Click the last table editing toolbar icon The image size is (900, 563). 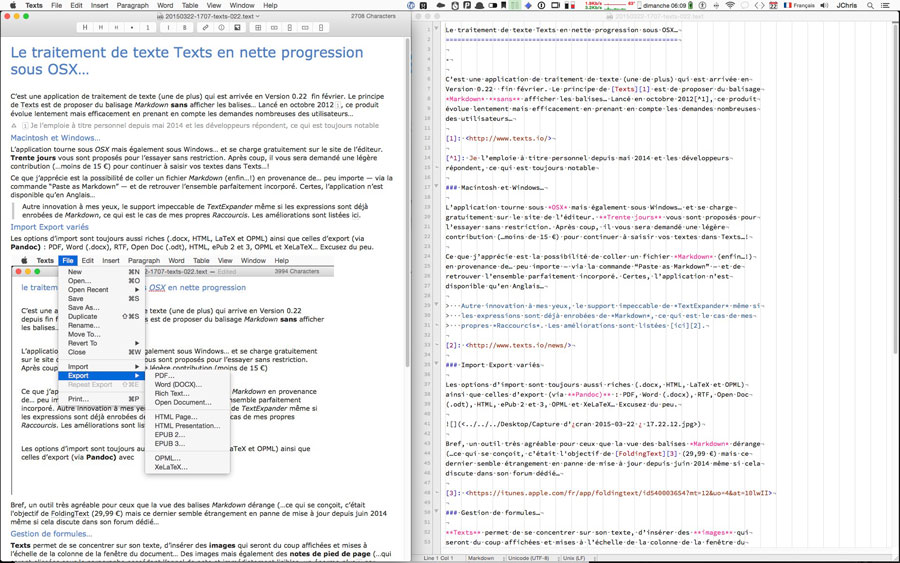[x=320, y=27]
